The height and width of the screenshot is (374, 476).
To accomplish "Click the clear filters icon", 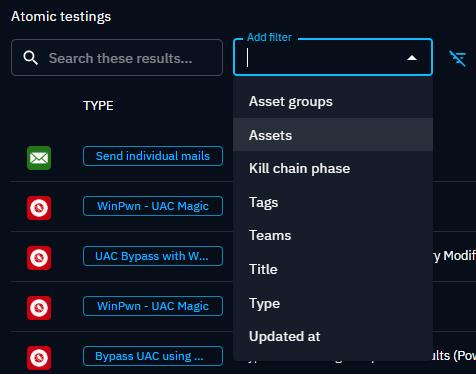I will click(458, 58).
